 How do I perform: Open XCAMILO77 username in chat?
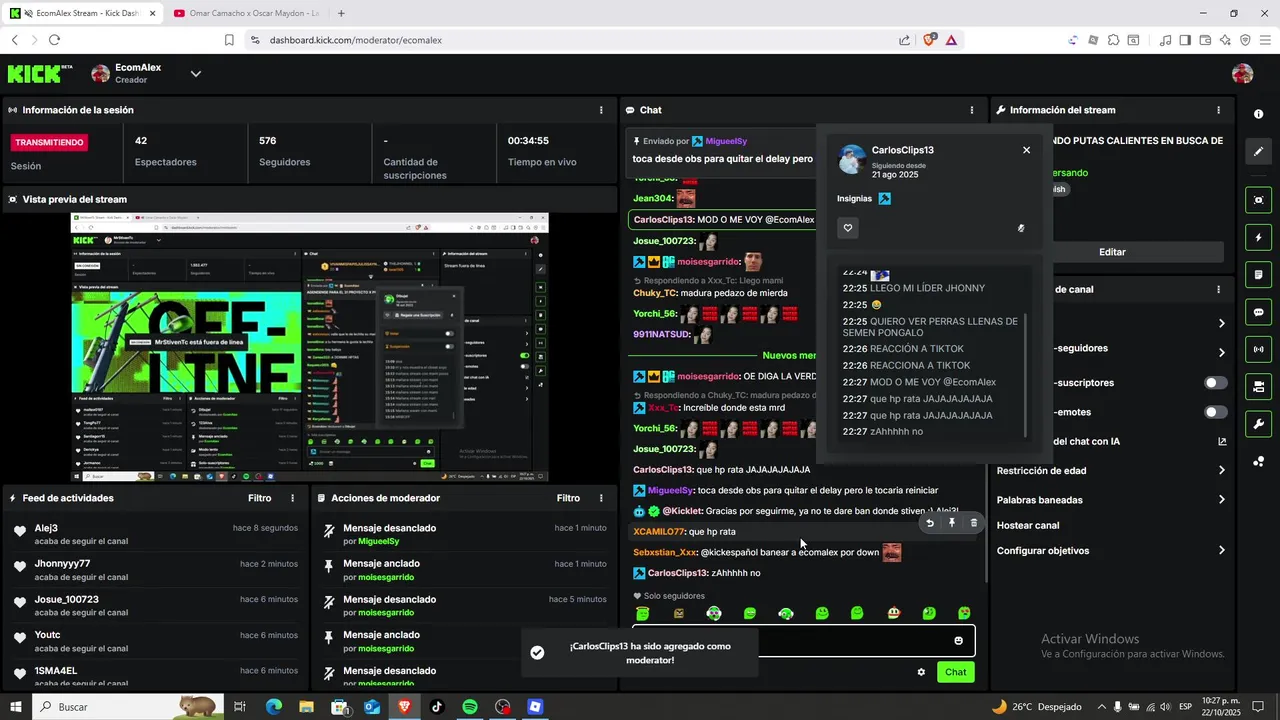(659, 532)
